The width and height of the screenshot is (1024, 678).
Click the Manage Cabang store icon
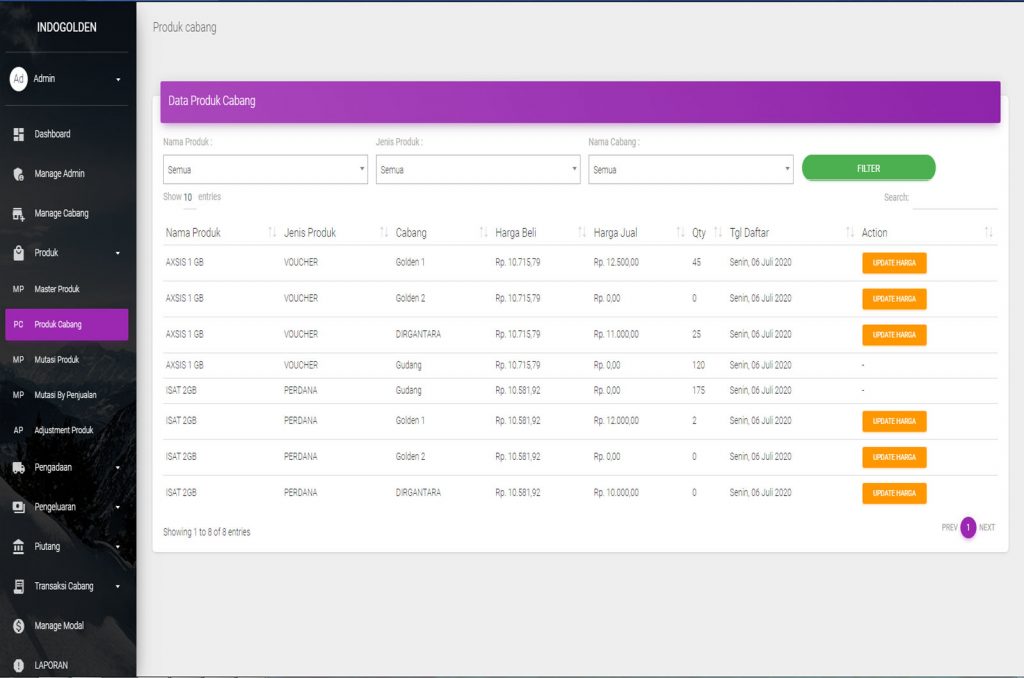click(x=18, y=214)
